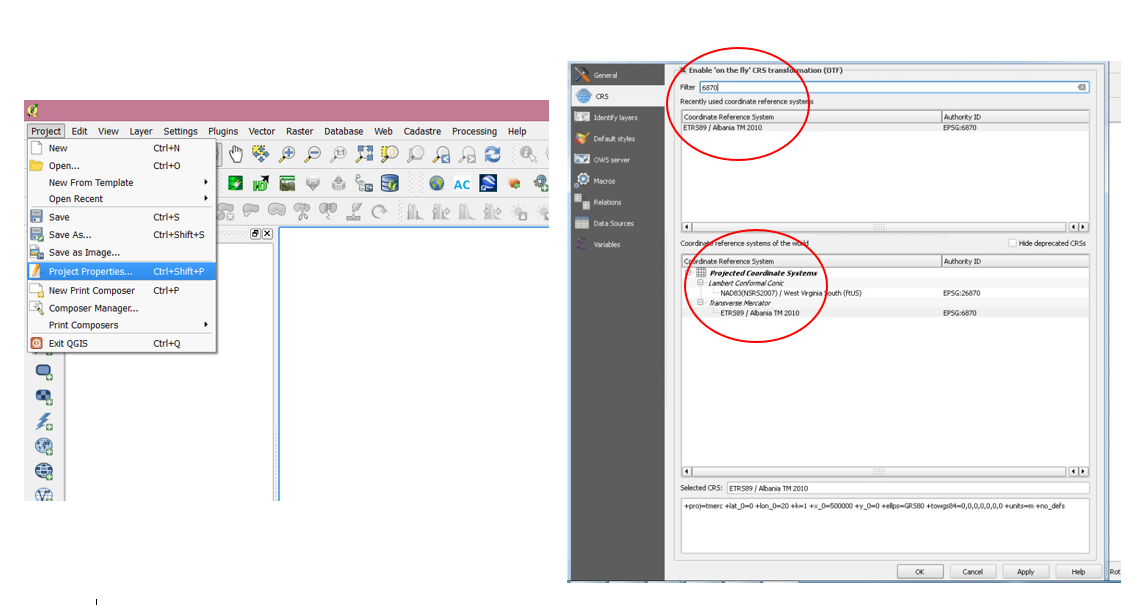Viewport: 1135px width, 605px height.
Task: Switch to Variables tab
Action: pos(617,245)
